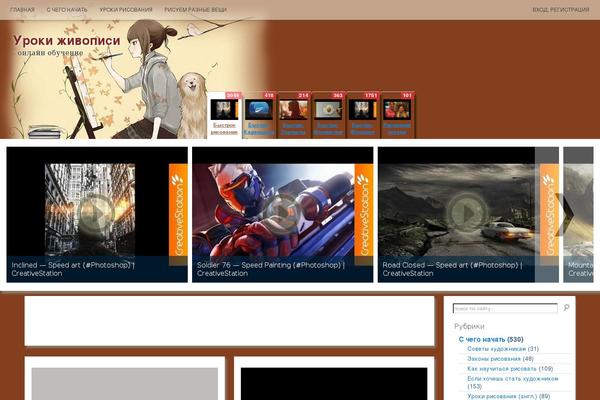The height and width of the screenshot is (400, 600).
Task: Open category Если хочешь стать художником (153)
Action: tap(513, 382)
